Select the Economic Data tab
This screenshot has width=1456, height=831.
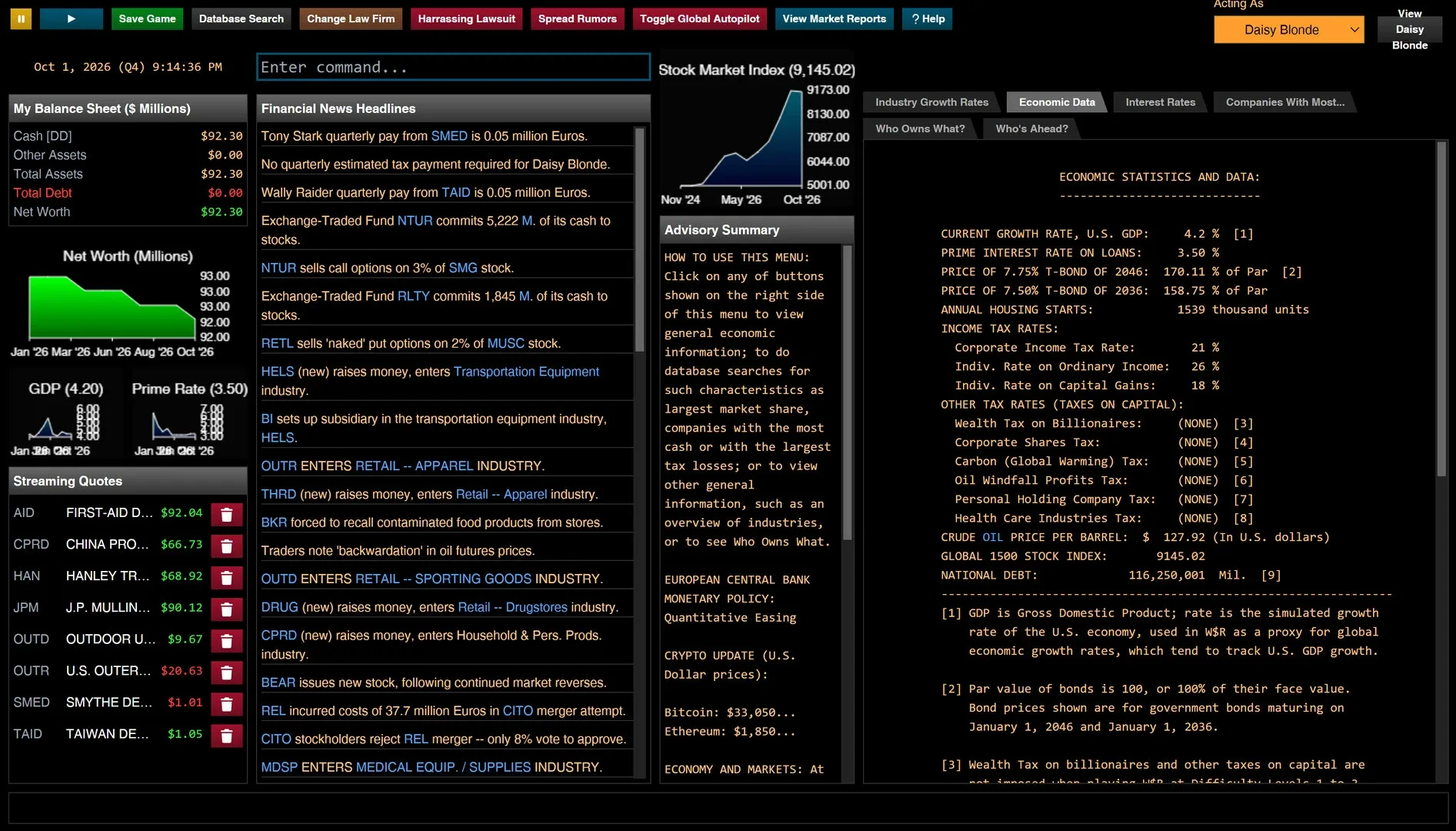[x=1057, y=102]
